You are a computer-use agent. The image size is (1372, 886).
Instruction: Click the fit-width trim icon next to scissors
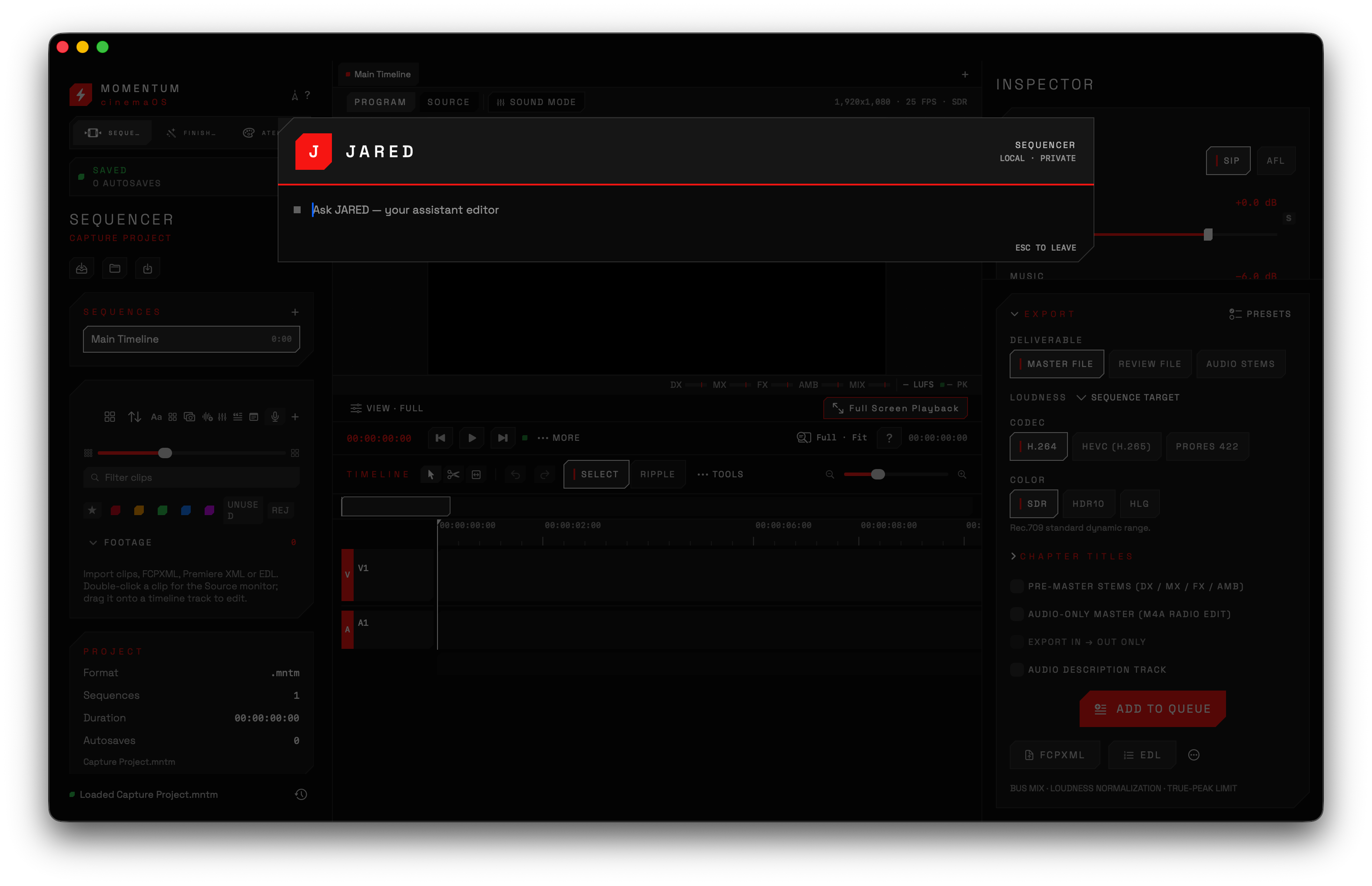pos(477,475)
